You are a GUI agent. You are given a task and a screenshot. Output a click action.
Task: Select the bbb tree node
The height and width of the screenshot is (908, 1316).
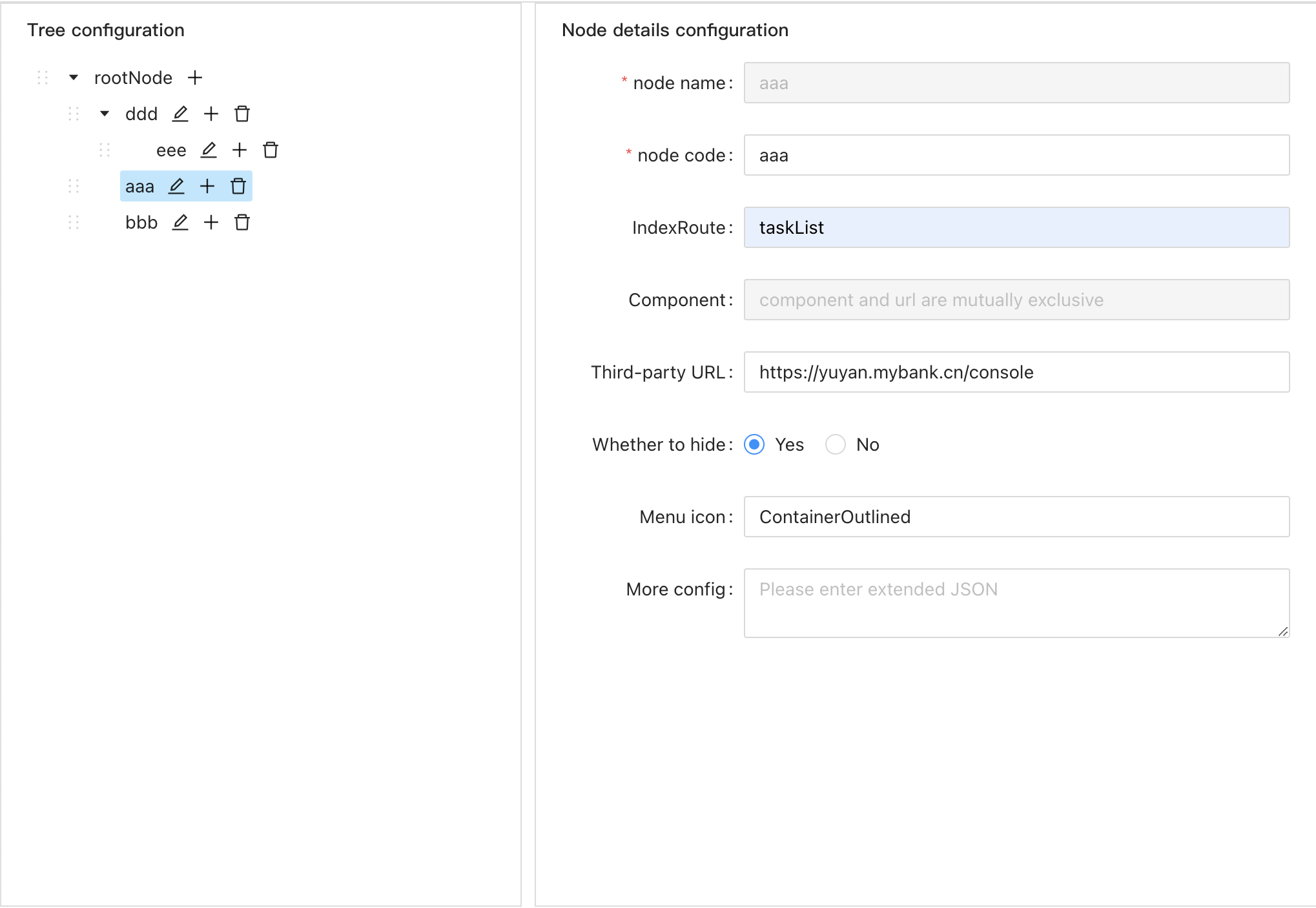pos(141,223)
